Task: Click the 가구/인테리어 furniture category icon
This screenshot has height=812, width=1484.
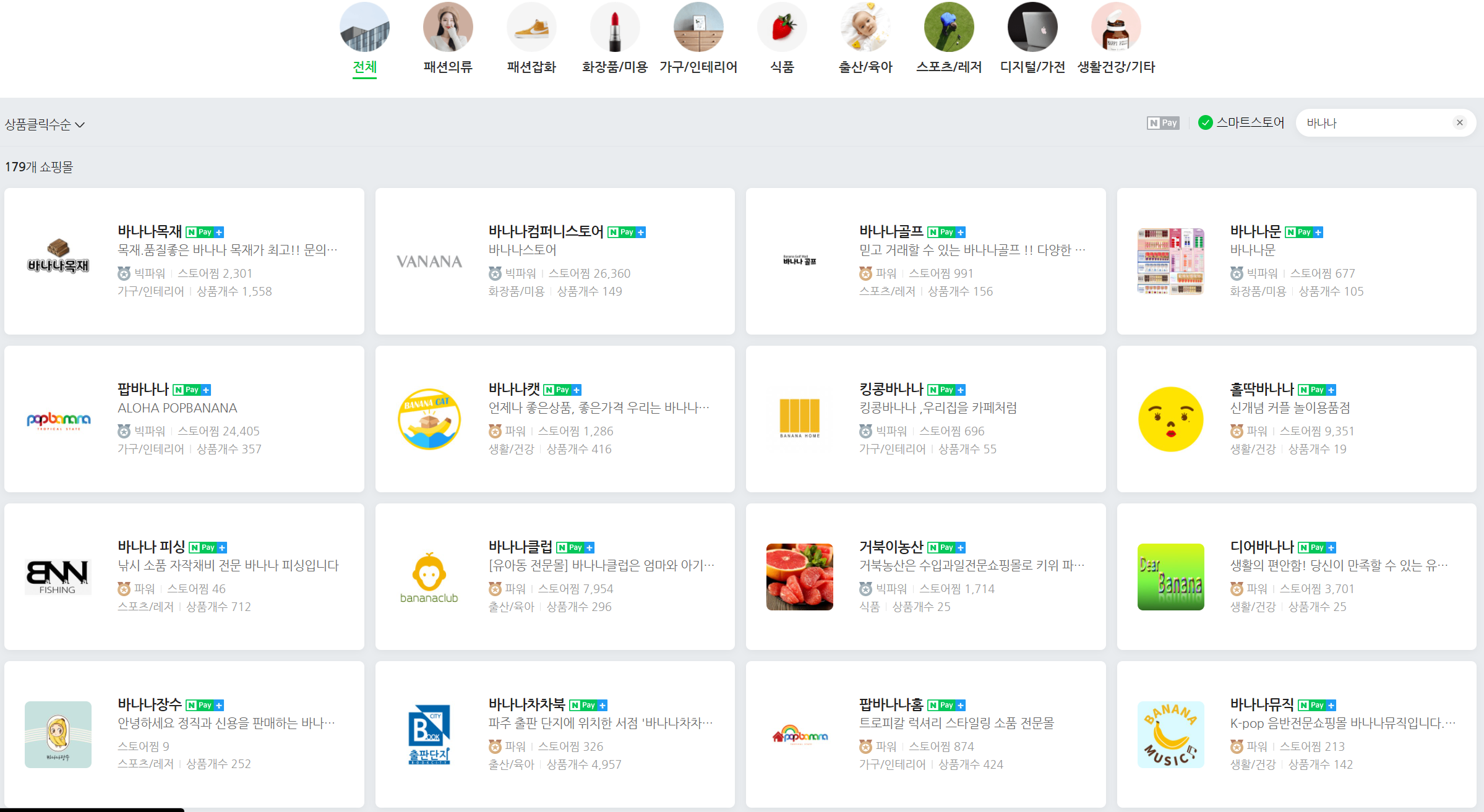Action: point(698,27)
